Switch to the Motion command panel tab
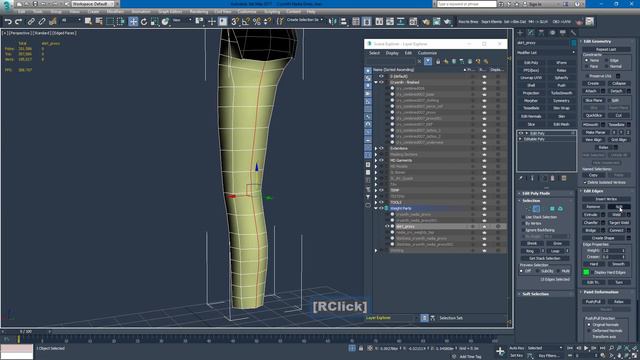 (x=552, y=33)
